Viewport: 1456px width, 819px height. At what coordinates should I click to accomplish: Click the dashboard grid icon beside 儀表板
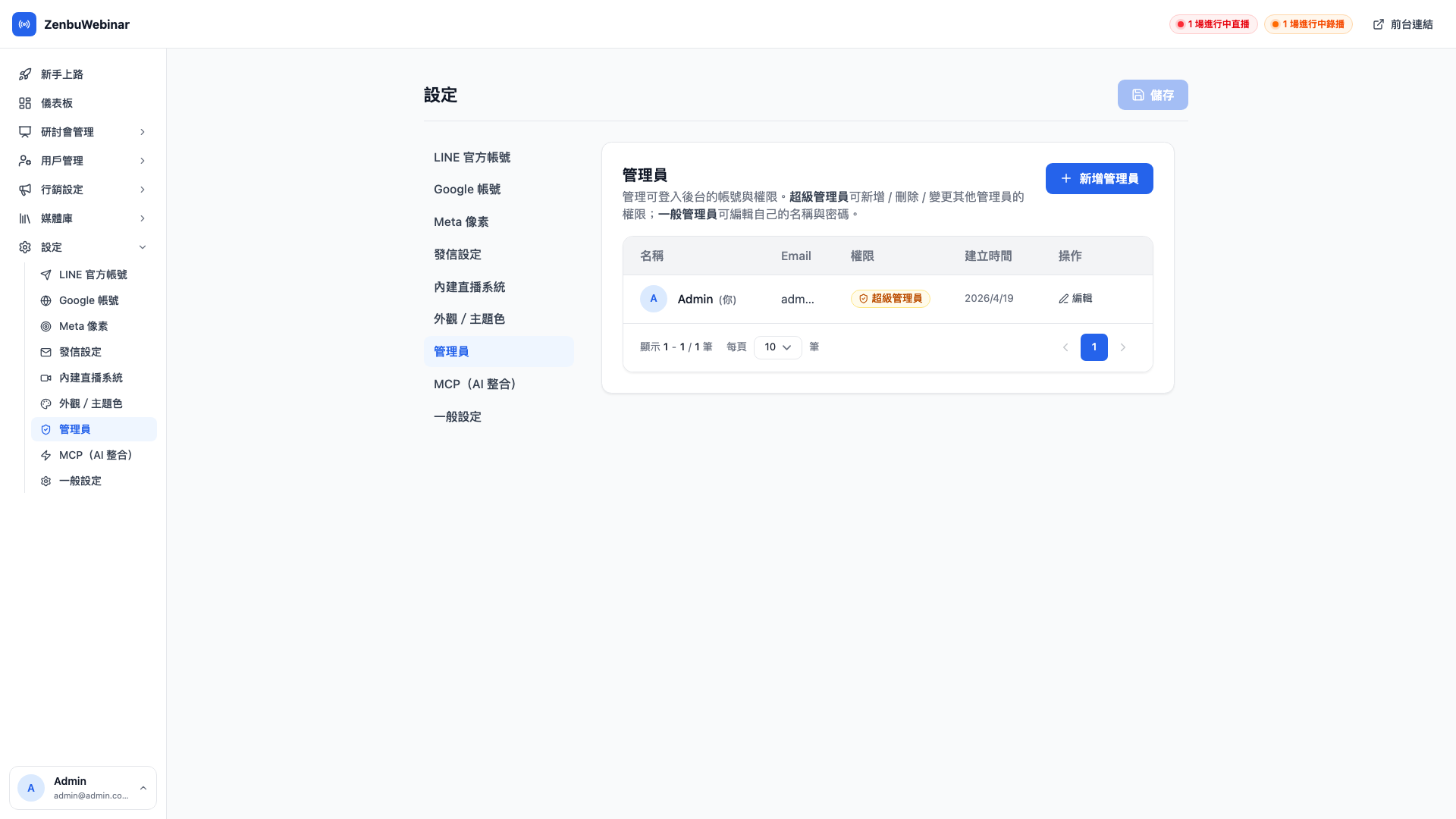(x=25, y=103)
